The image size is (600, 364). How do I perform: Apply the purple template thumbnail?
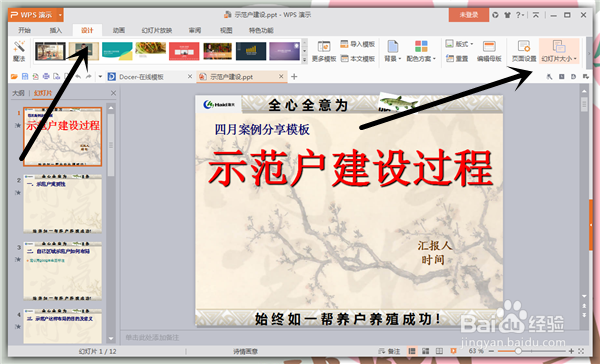[x=284, y=51]
